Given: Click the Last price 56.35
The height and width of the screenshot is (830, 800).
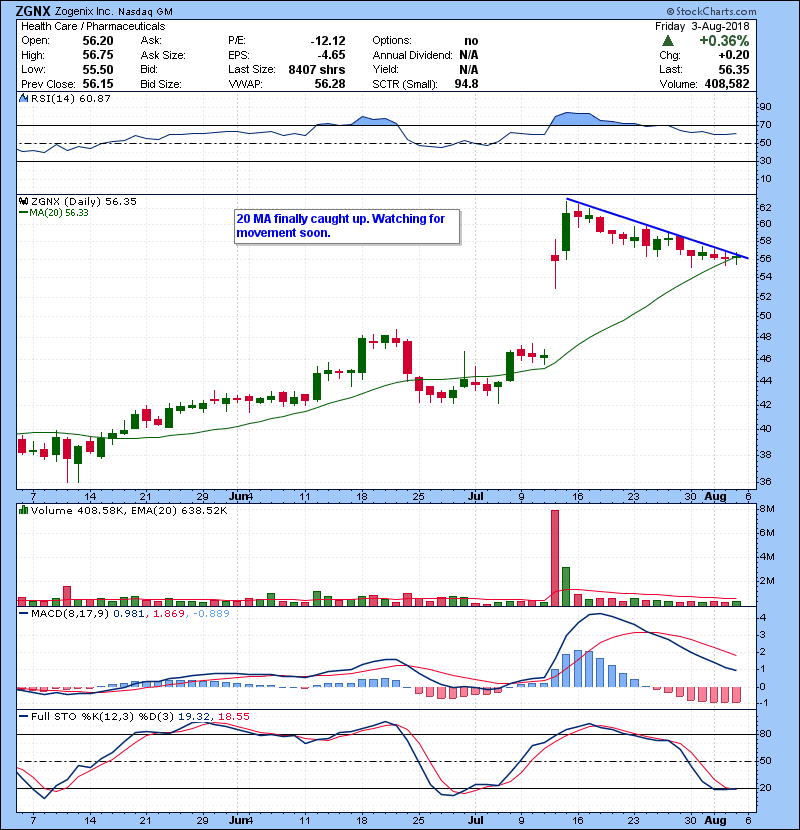Looking at the screenshot, I should (x=734, y=69).
